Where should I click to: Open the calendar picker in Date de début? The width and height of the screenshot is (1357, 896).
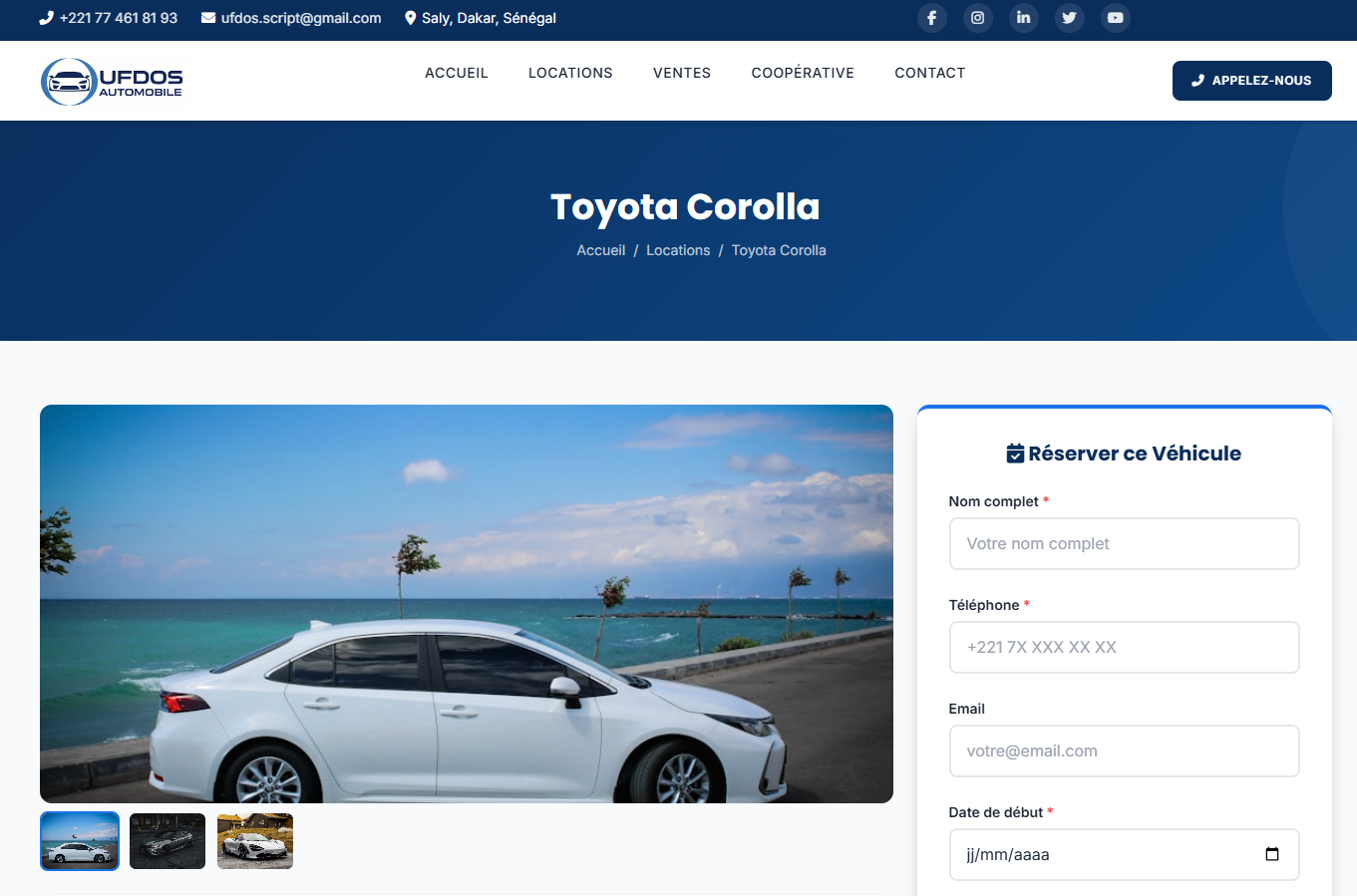1271,854
